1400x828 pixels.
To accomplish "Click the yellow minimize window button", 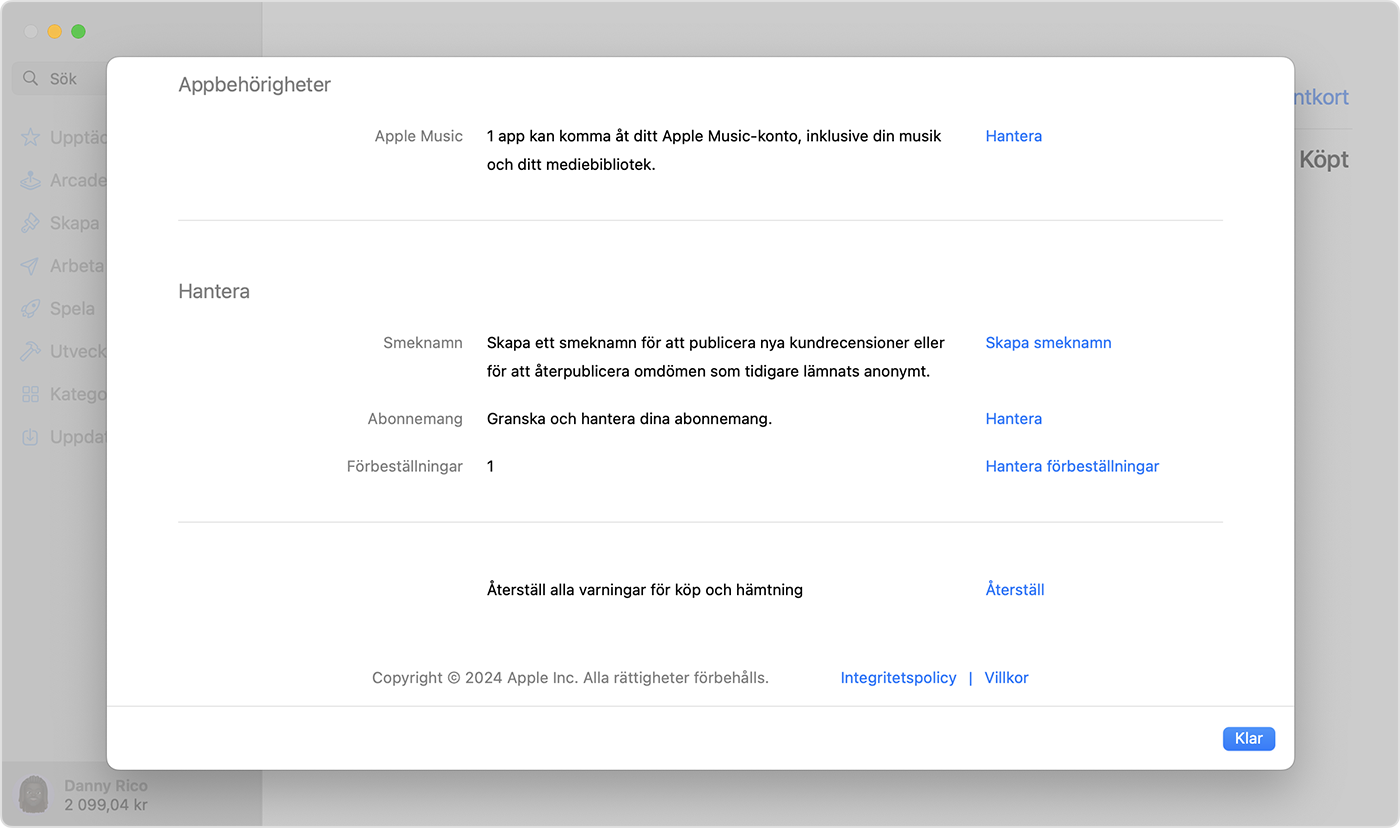I will [54, 32].
